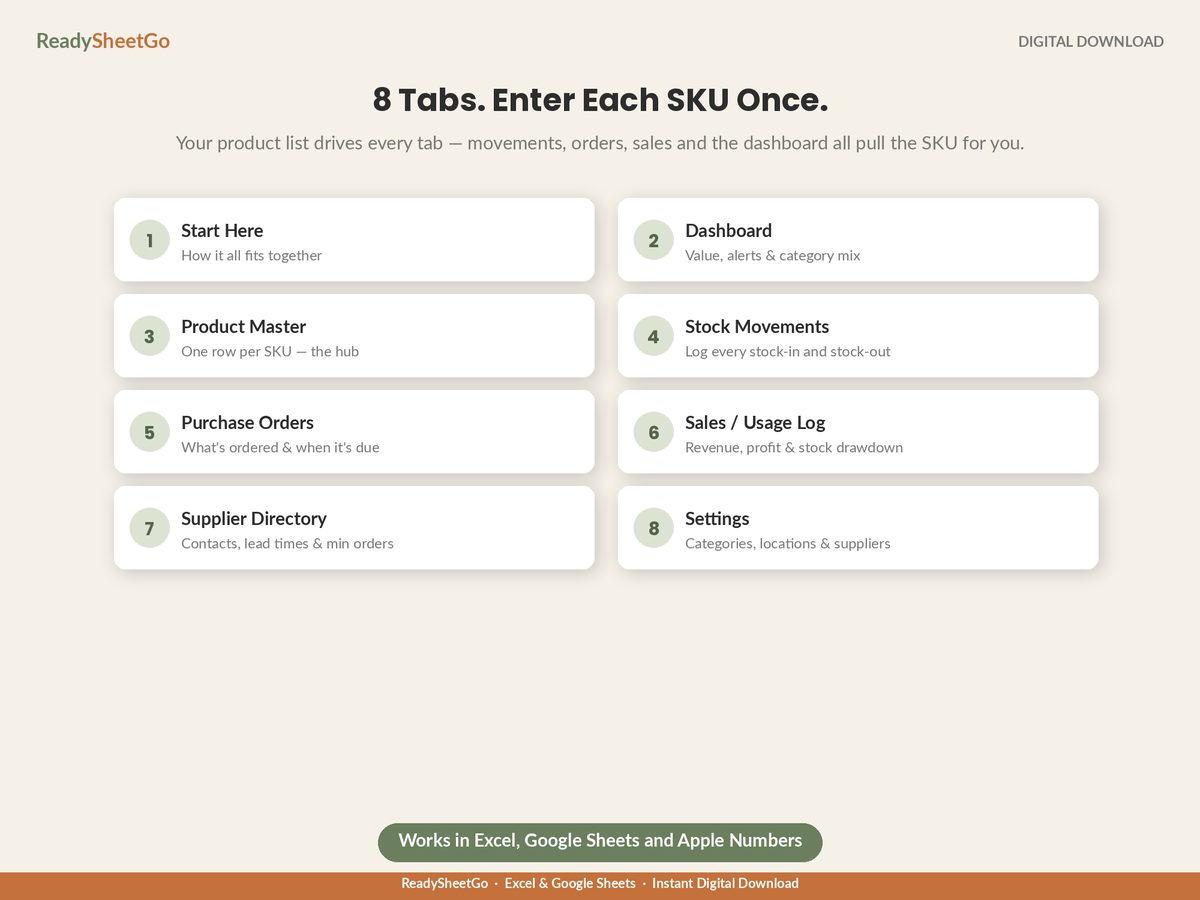Click the orange footer bar text
1200x900 pixels.
coord(600,884)
